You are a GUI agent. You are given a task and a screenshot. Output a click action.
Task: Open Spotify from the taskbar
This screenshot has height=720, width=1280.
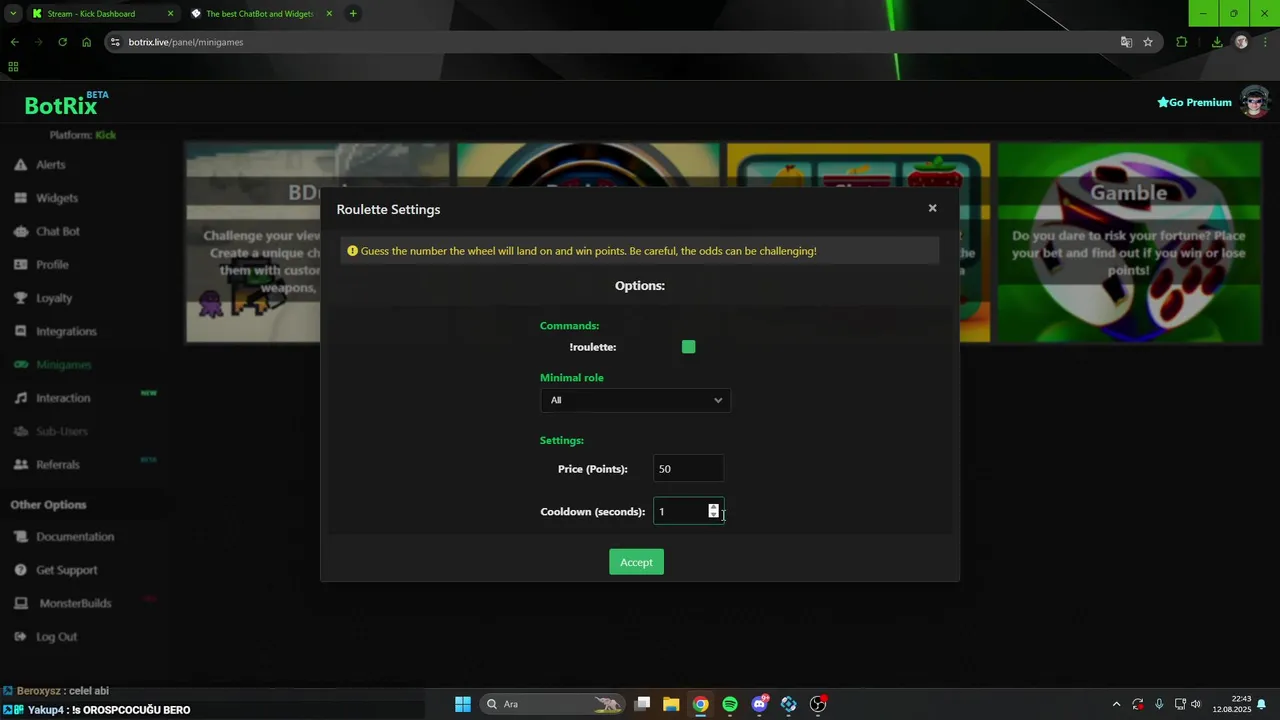(730, 704)
